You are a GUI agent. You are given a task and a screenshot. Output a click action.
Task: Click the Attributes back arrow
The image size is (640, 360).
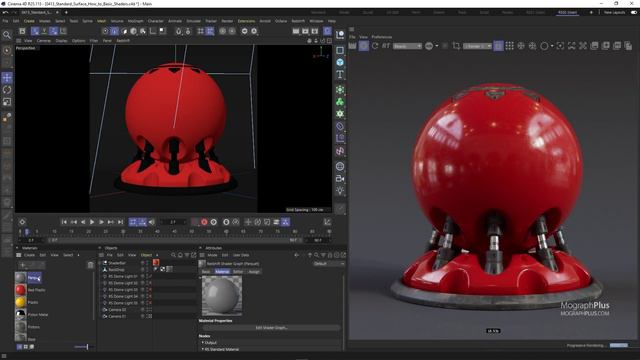pyautogui.click(x=296, y=255)
